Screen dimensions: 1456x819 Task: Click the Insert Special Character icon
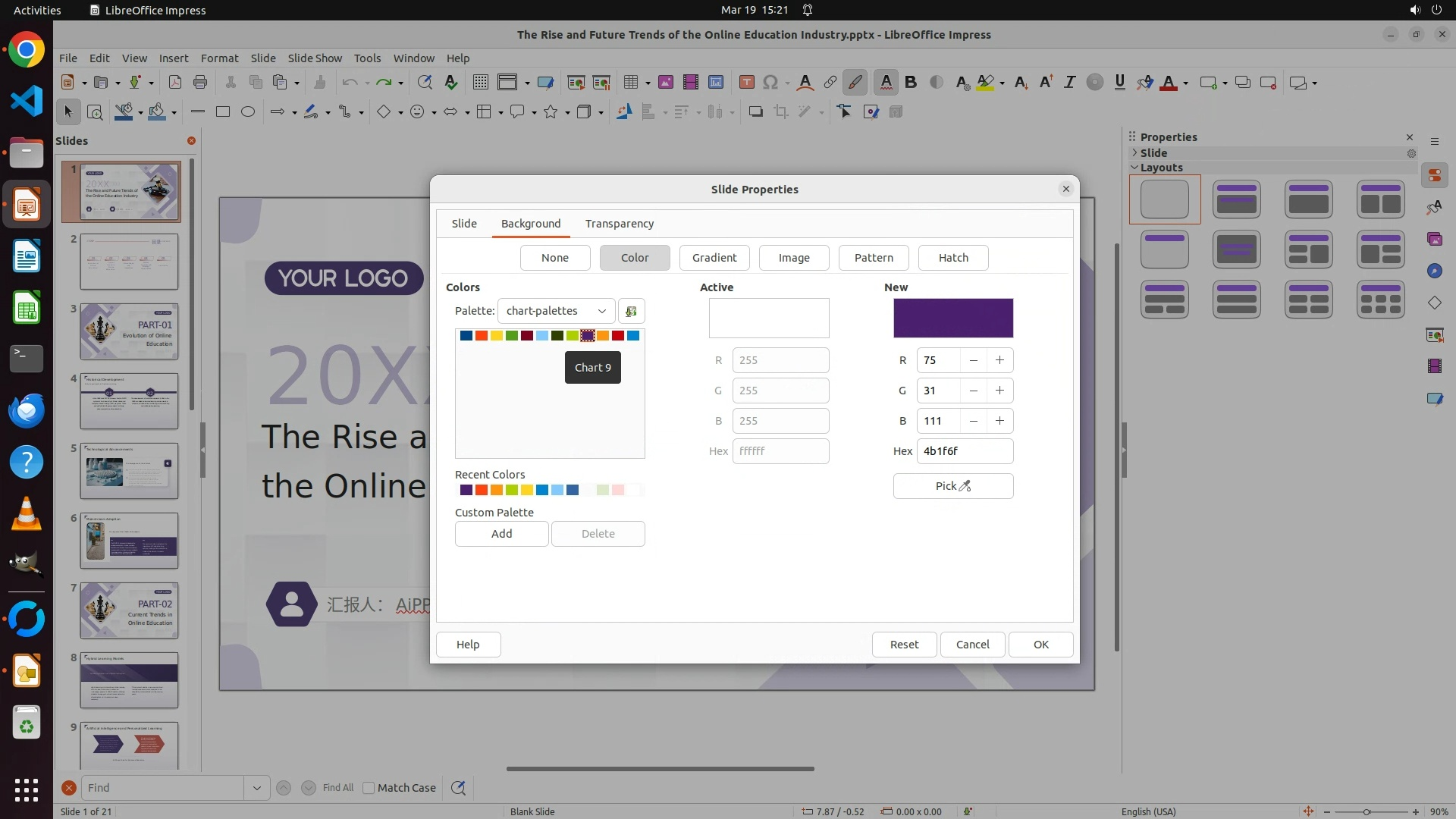click(x=770, y=83)
